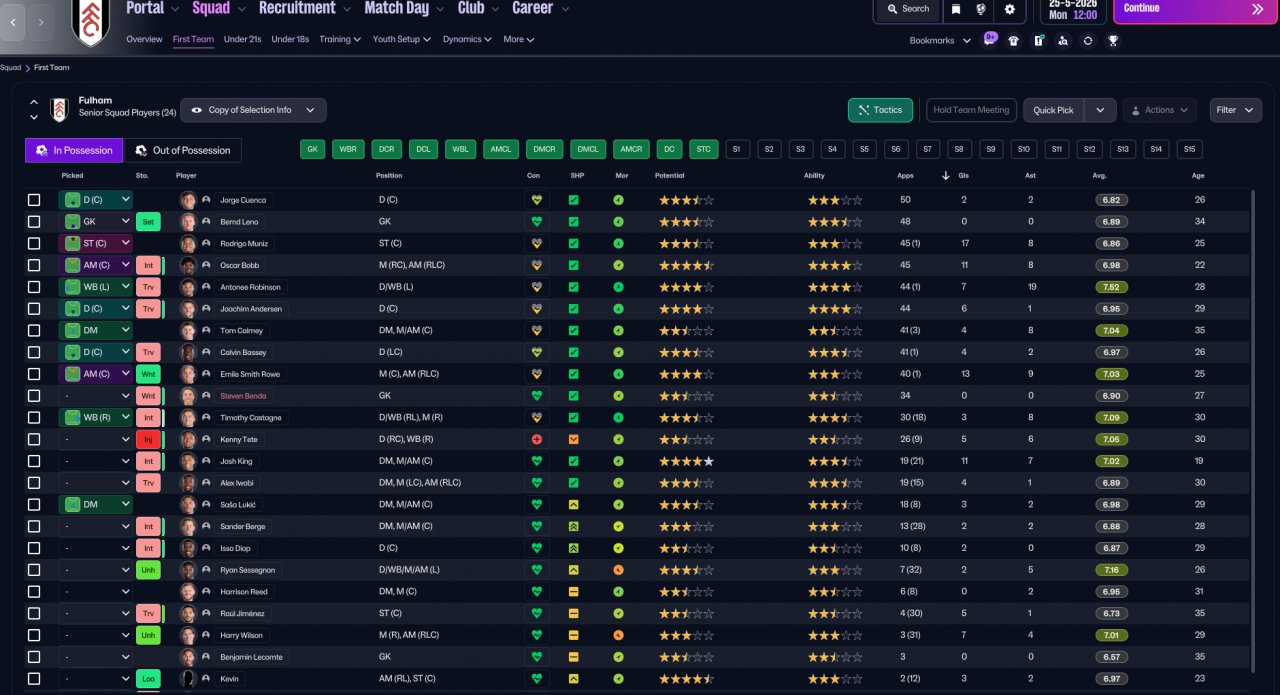Open the bookmark icon beside Search
Viewport: 1280px width, 695px height.
point(956,9)
